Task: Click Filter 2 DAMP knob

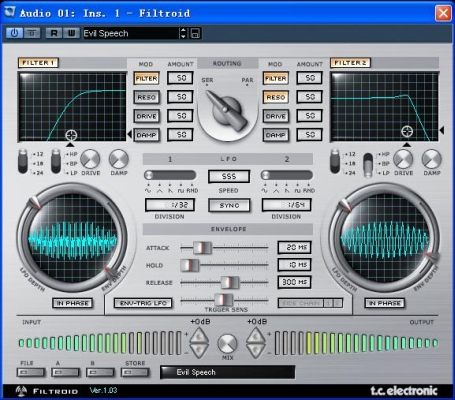Action: click(x=432, y=159)
